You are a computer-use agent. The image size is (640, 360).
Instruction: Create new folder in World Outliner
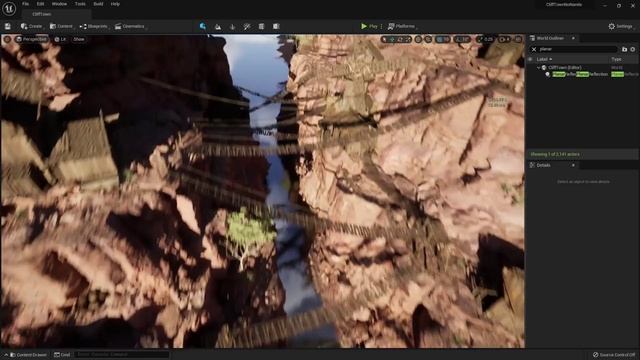click(624, 49)
